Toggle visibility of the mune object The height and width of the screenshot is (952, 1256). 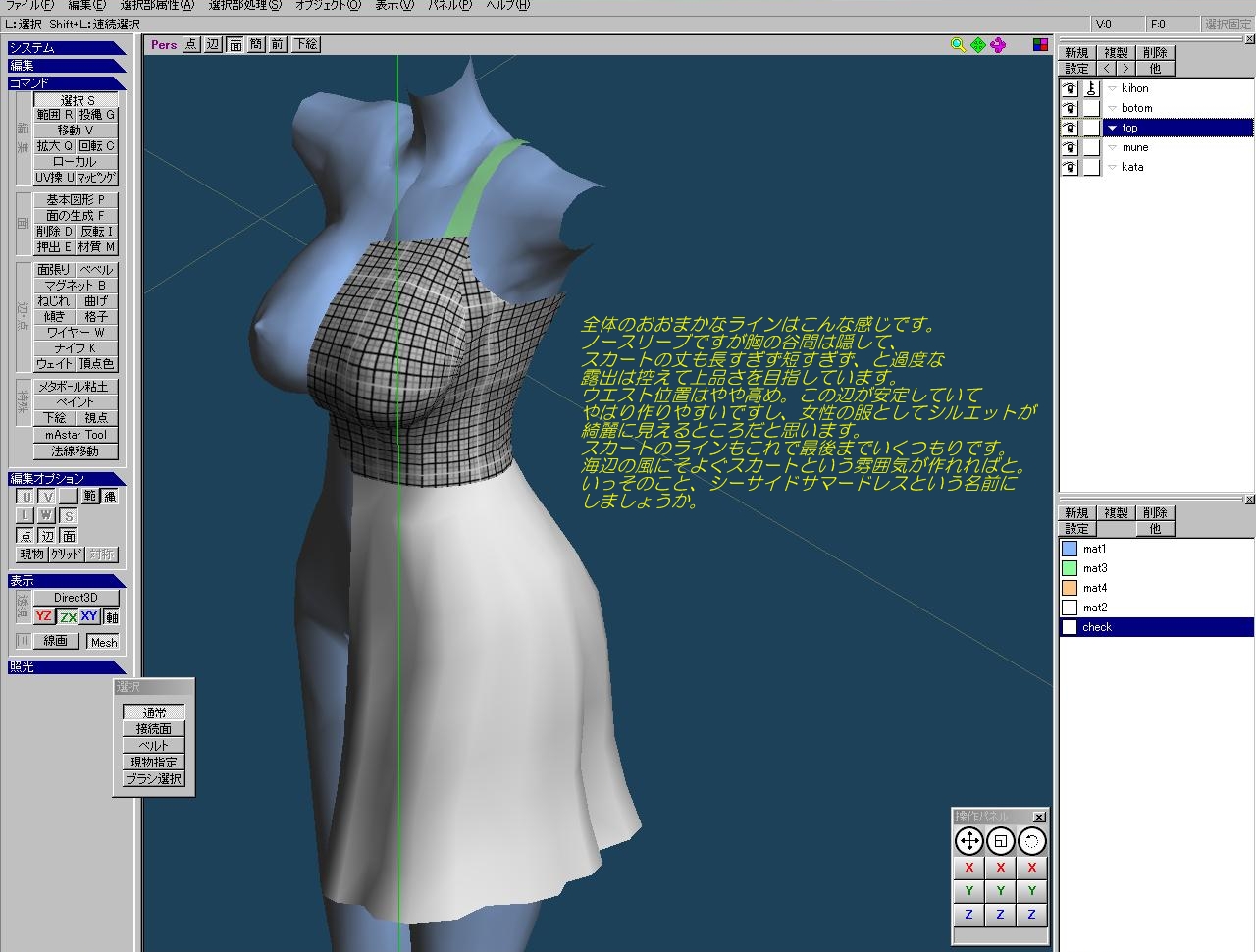(1070, 147)
